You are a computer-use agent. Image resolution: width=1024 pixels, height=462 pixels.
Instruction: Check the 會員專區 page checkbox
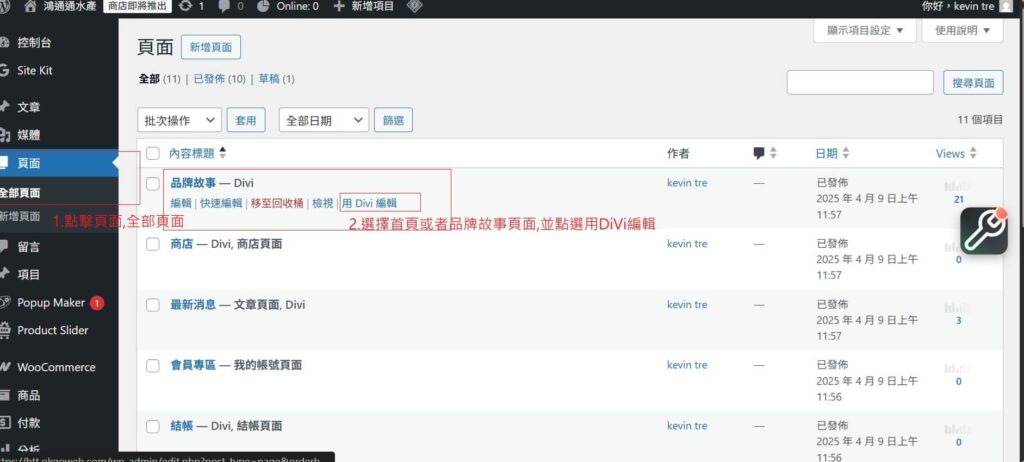pyautogui.click(x=153, y=366)
